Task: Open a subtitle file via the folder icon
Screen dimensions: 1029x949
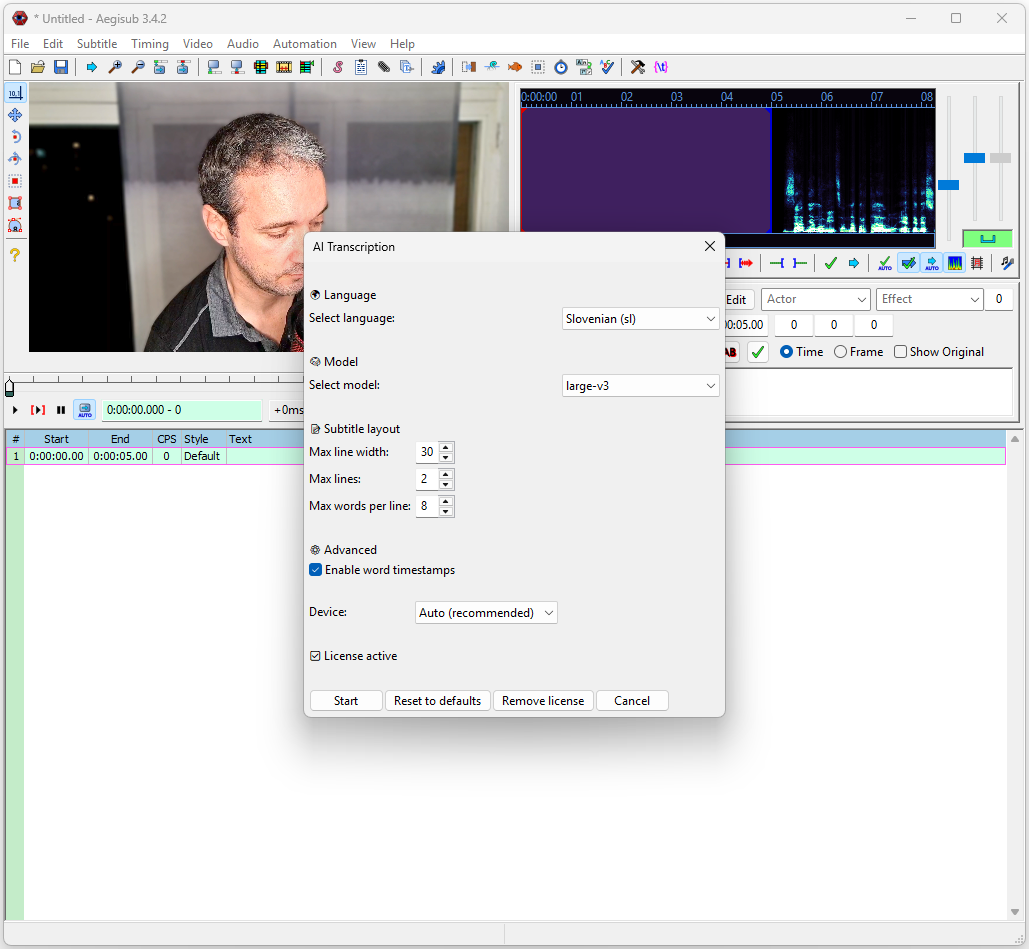Action: pyautogui.click(x=37, y=67)
